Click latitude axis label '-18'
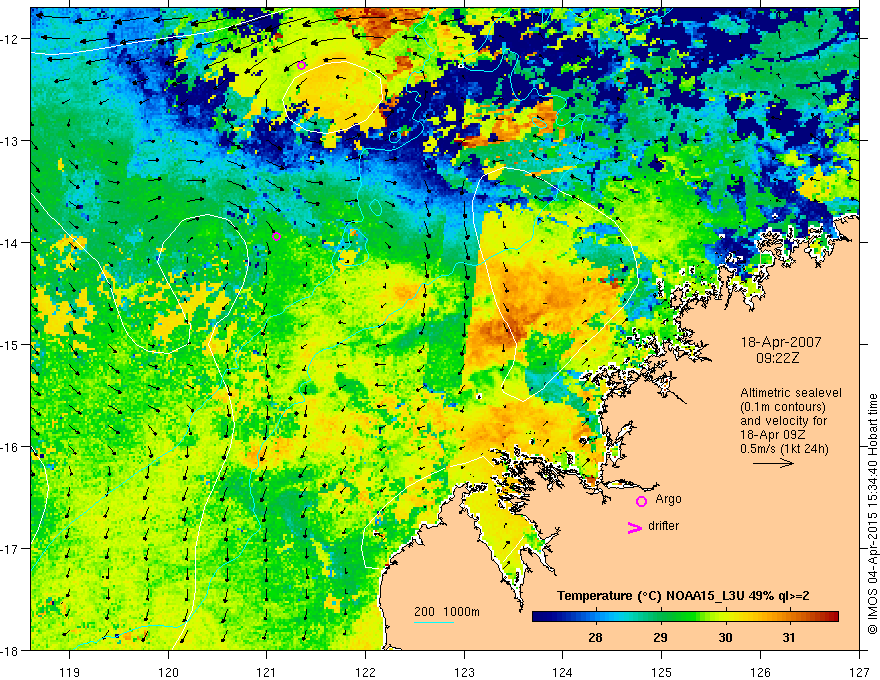Screen dimensions: 880x680 coord(10,651)
